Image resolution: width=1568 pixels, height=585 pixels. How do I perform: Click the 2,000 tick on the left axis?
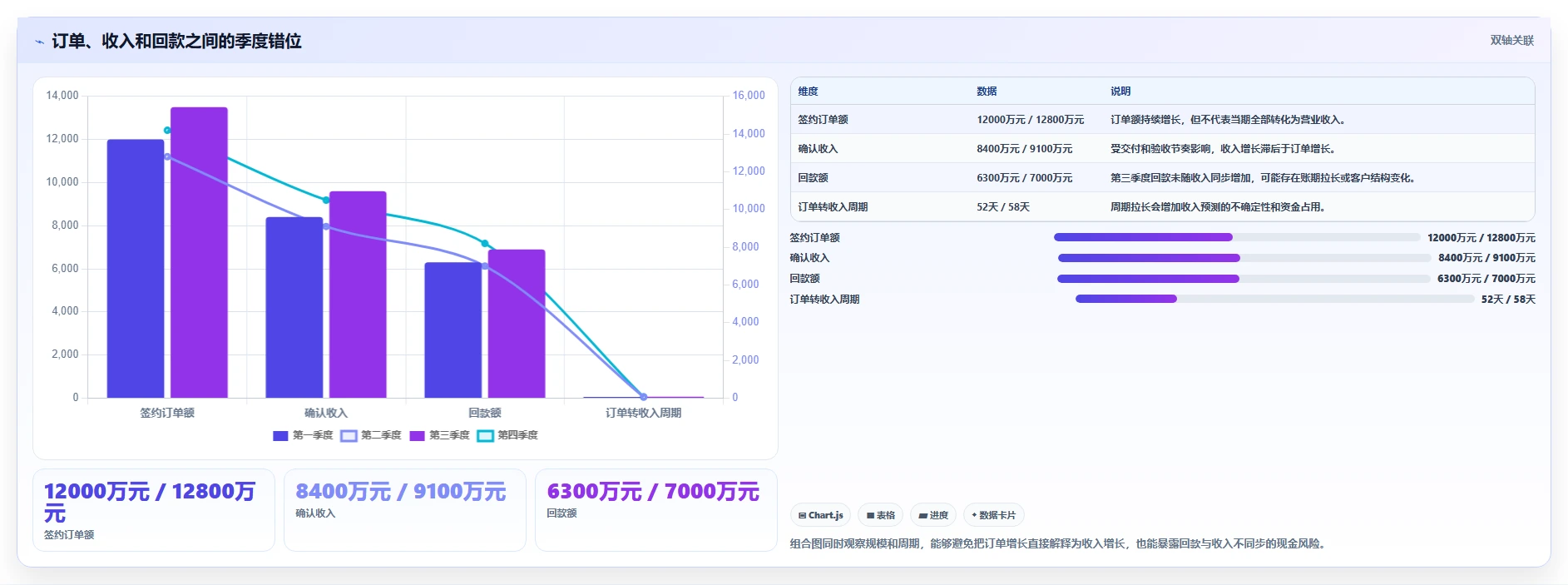(x=65, y=354)
